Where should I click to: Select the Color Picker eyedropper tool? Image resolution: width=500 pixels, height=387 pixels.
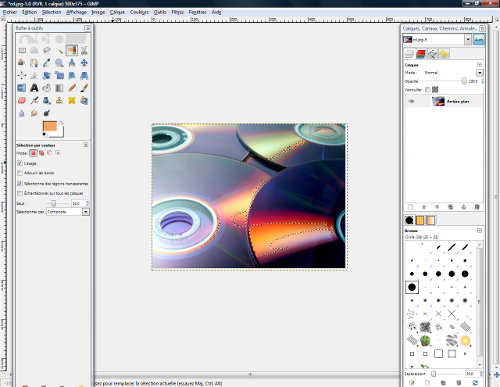click(x=47, y=63)
